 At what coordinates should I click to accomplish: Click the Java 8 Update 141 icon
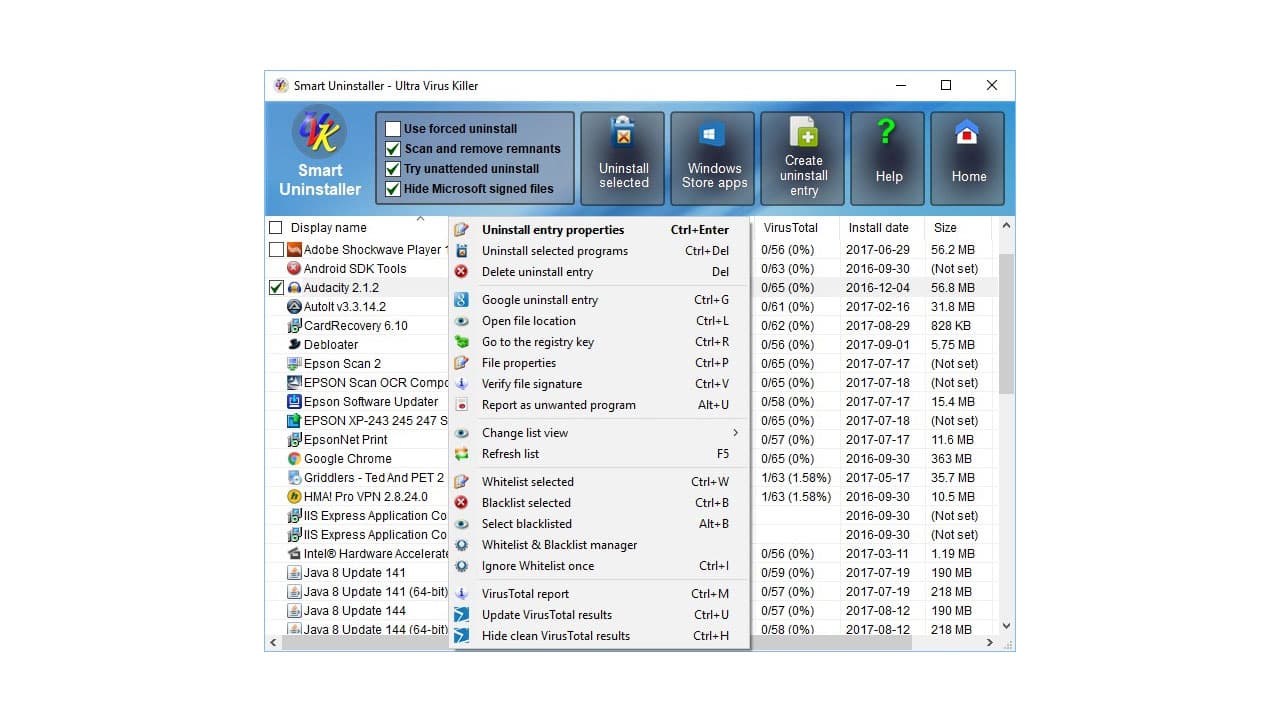293,572
